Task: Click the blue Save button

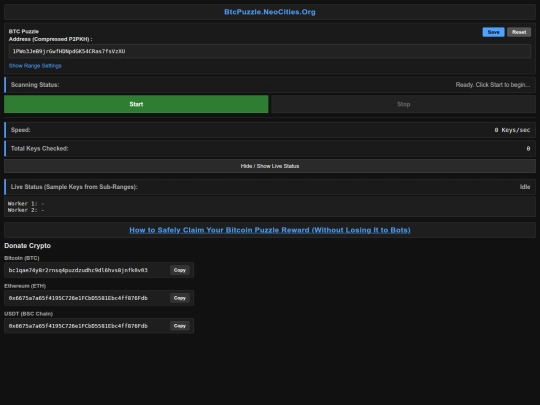Action: coord(493,32)
